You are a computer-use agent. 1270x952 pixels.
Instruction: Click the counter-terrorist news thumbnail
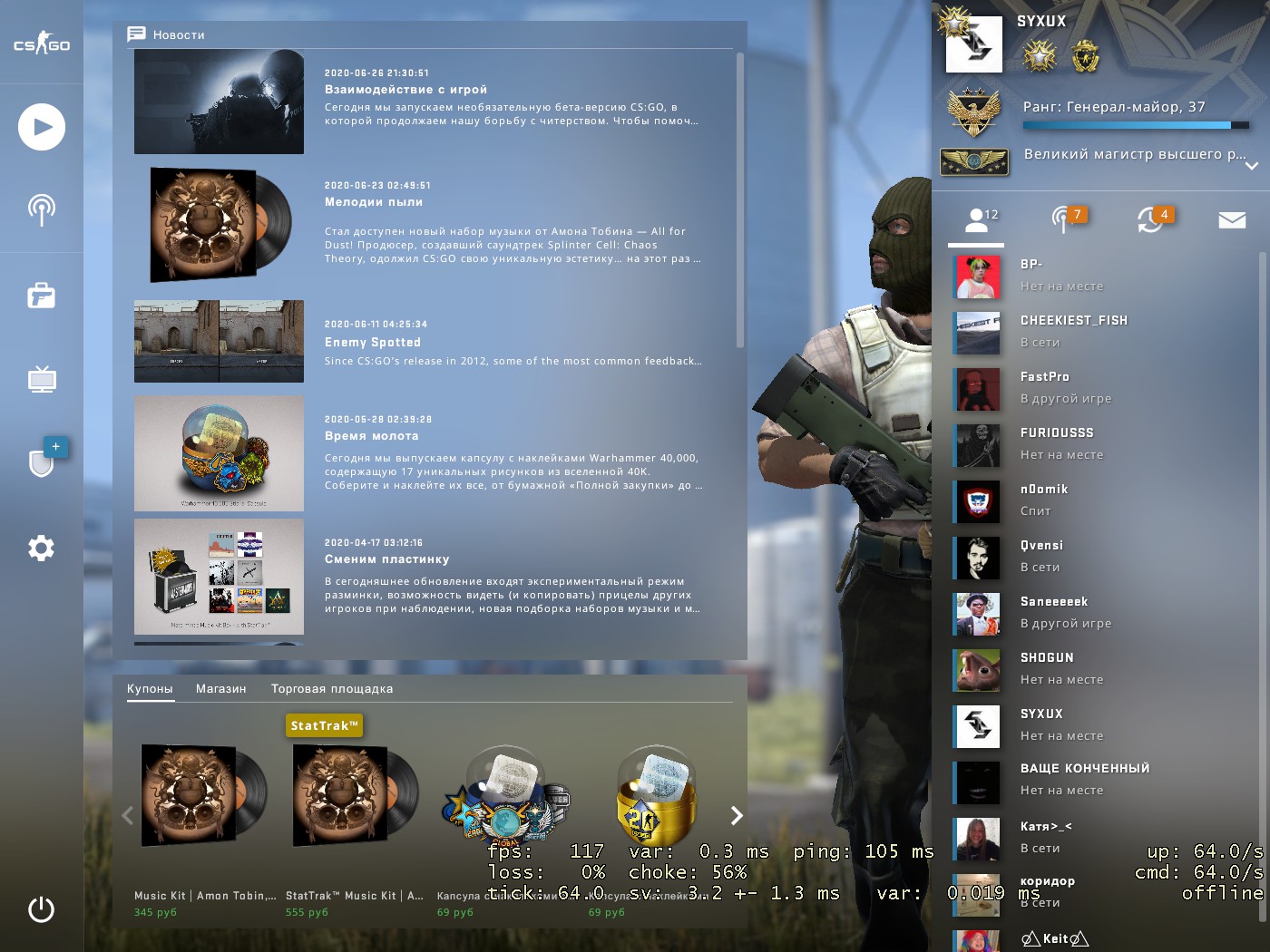(220, 102)
